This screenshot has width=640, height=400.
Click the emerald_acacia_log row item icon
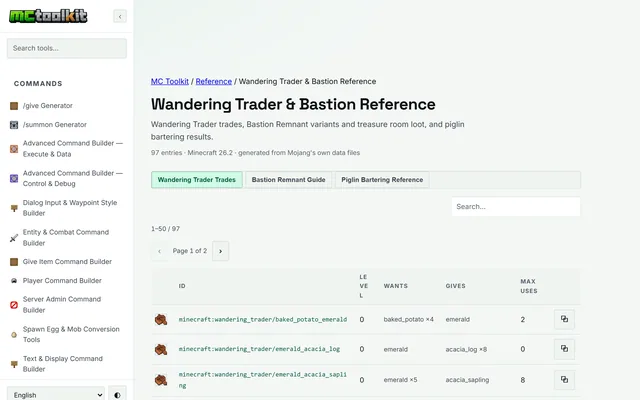161,349
